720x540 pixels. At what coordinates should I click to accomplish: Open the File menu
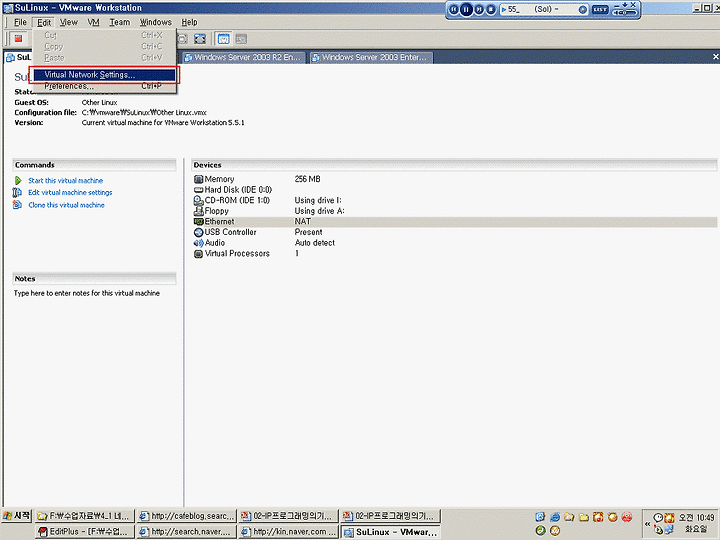click(x=20, y=22)
